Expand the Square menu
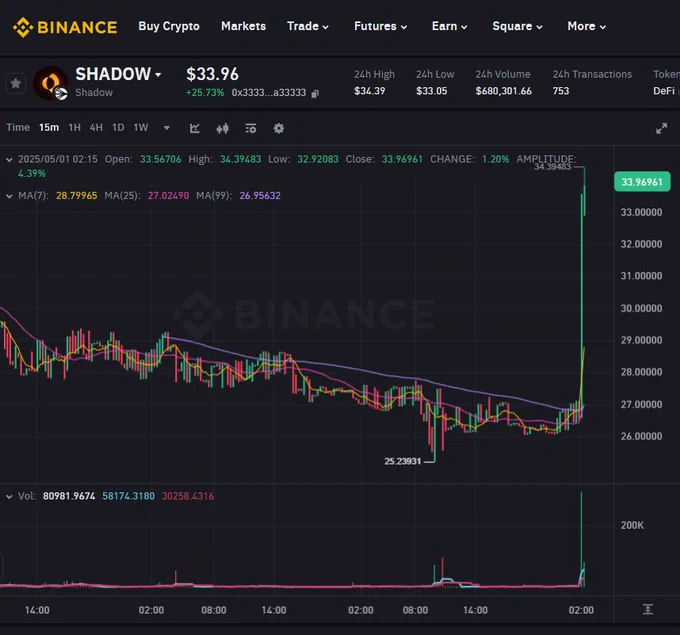680x635 pixels. click(517, 26)
